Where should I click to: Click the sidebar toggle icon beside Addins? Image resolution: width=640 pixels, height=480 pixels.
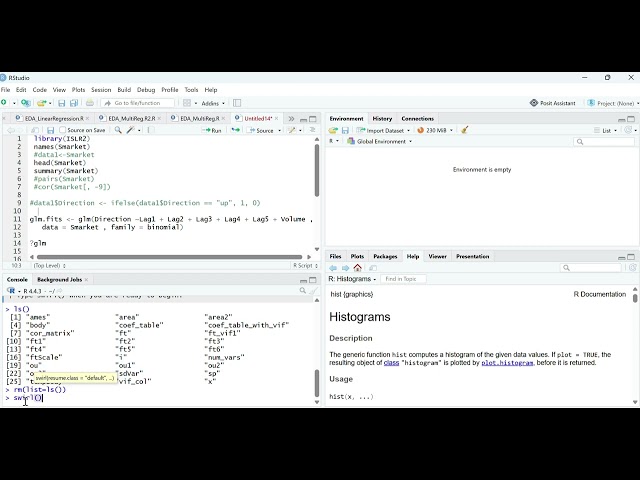[237, 103]
